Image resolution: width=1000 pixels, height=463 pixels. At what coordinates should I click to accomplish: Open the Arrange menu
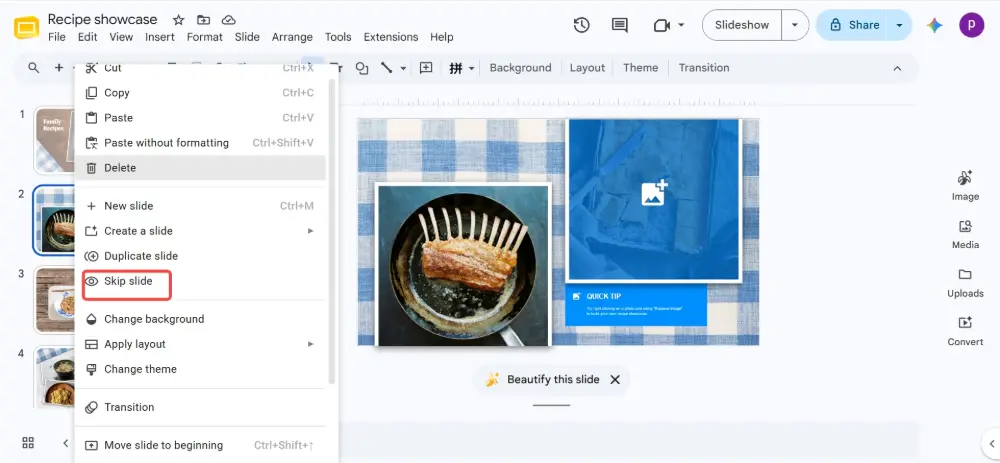pos(292,37)
